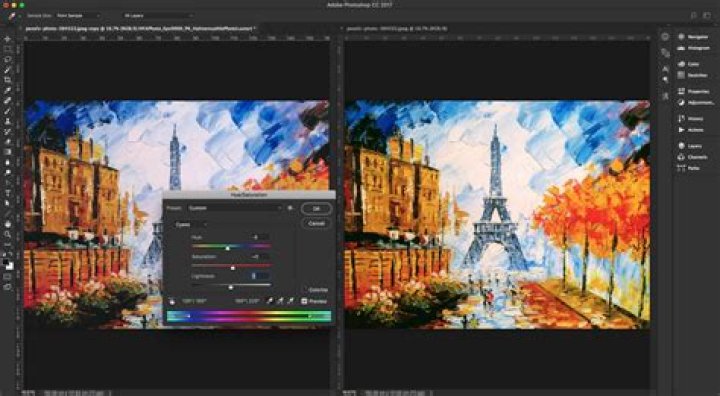Select the first eyedropper in dialog
This screenshot has width=720, height=396.
tap(270, 301)
